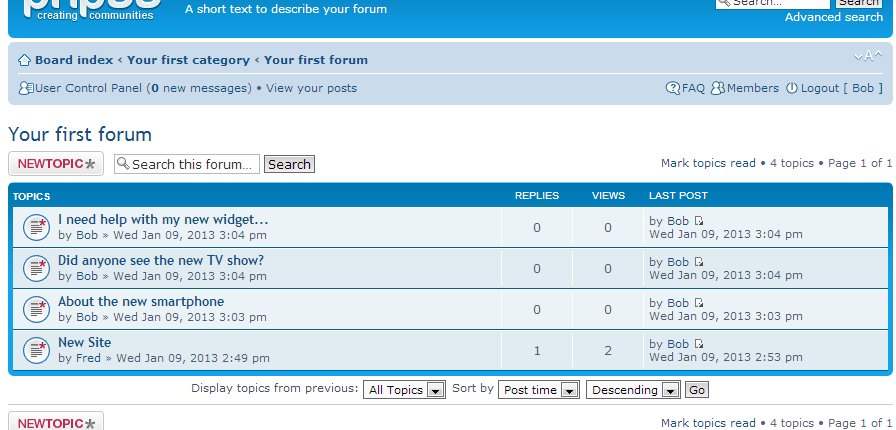Click the change font size icon
This screenshot has height=430, width=896.
click(x=868, y=56)
